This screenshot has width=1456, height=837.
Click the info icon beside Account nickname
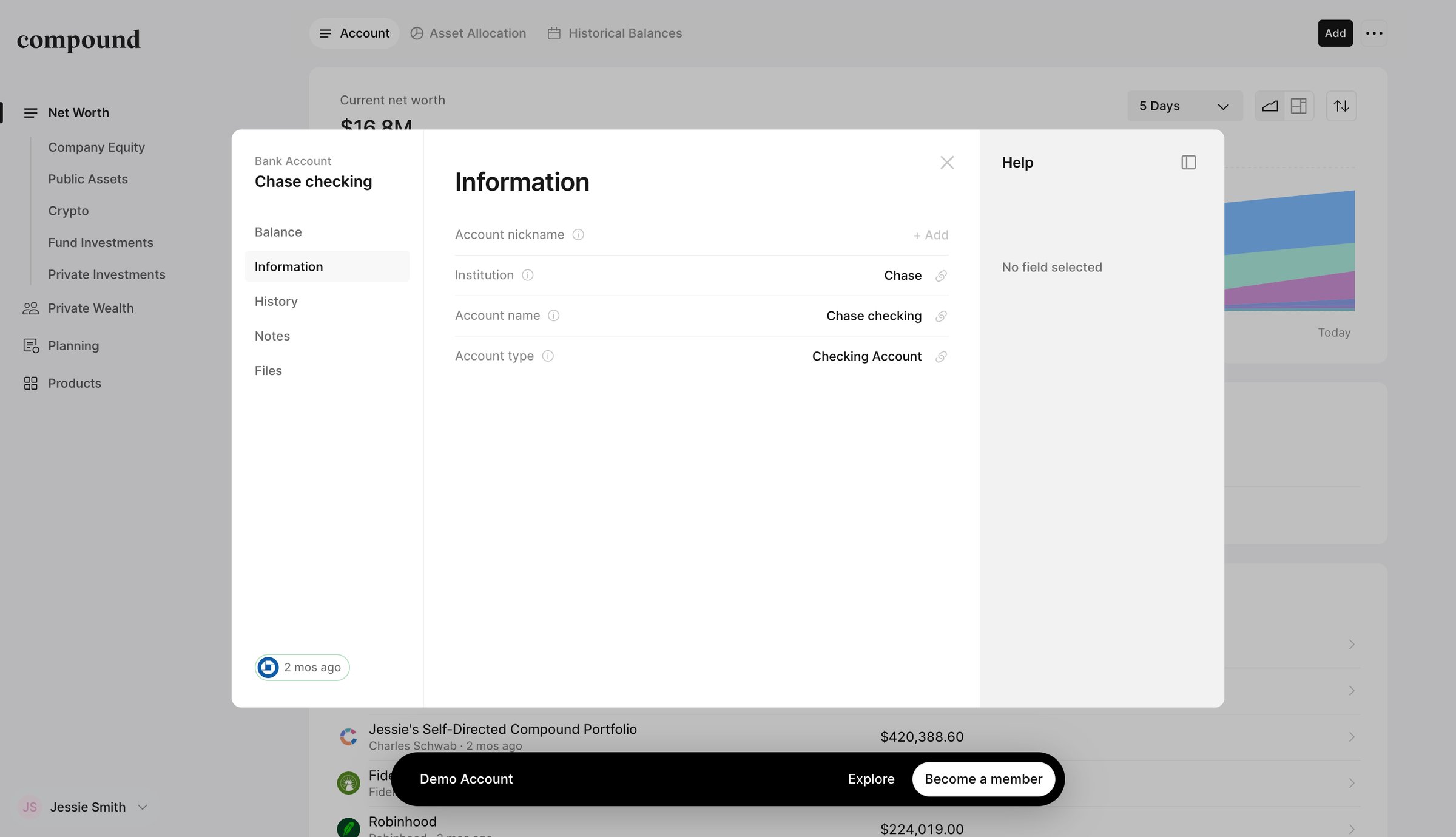coord(578,235)
